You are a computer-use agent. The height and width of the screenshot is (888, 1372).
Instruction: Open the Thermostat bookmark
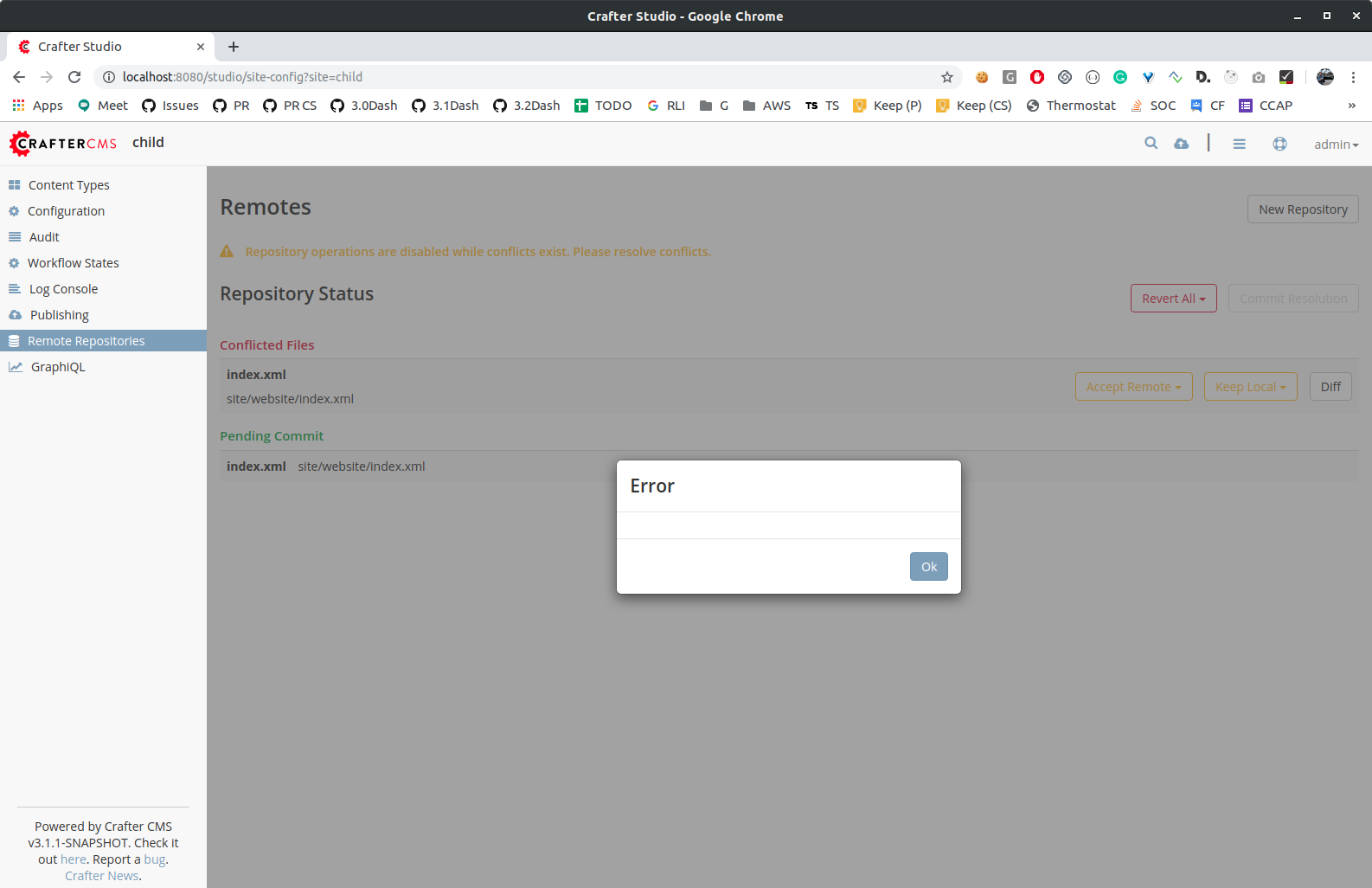click(1071, 106)
